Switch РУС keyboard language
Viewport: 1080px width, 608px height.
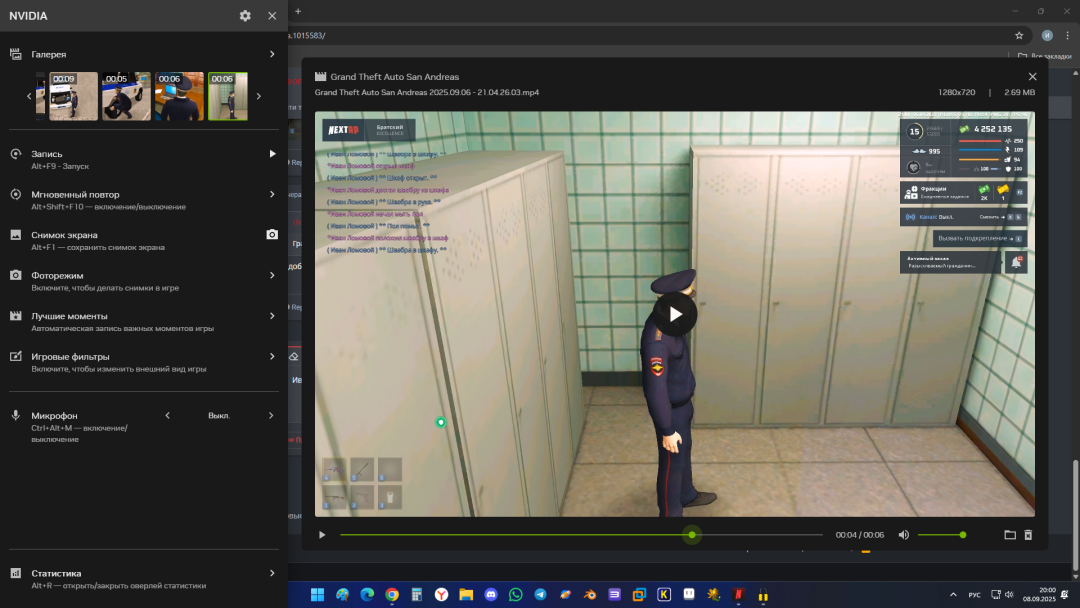click(975, 595)
